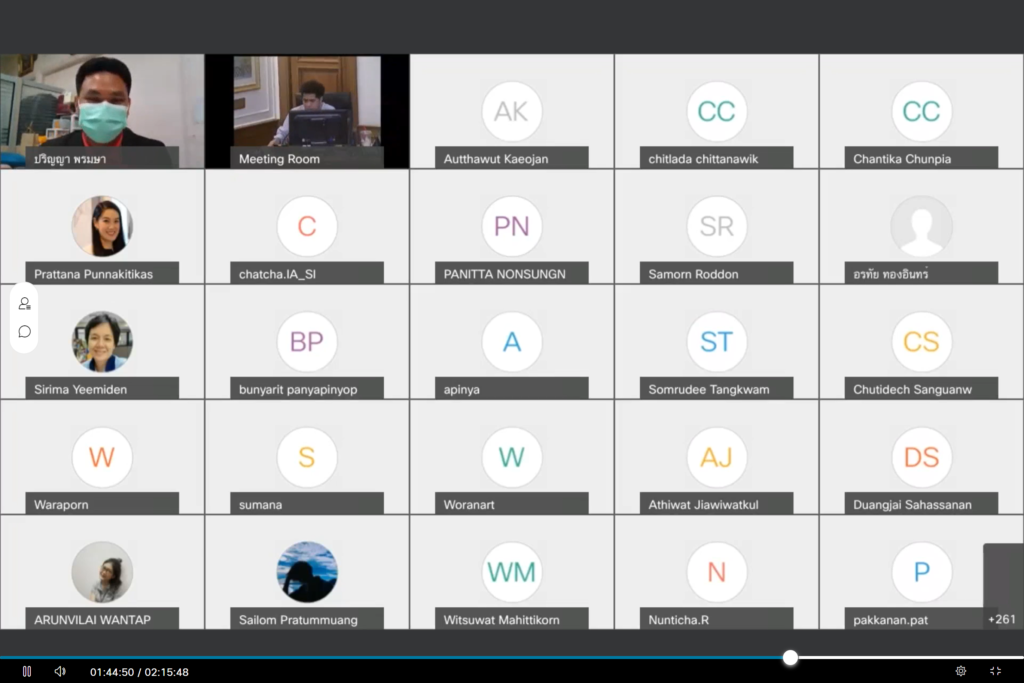Image resolution: width=1024 pixels, height=683 pixels.
Task: Click Sirima Yeemiden profile photo
Action: pos(102,342)
